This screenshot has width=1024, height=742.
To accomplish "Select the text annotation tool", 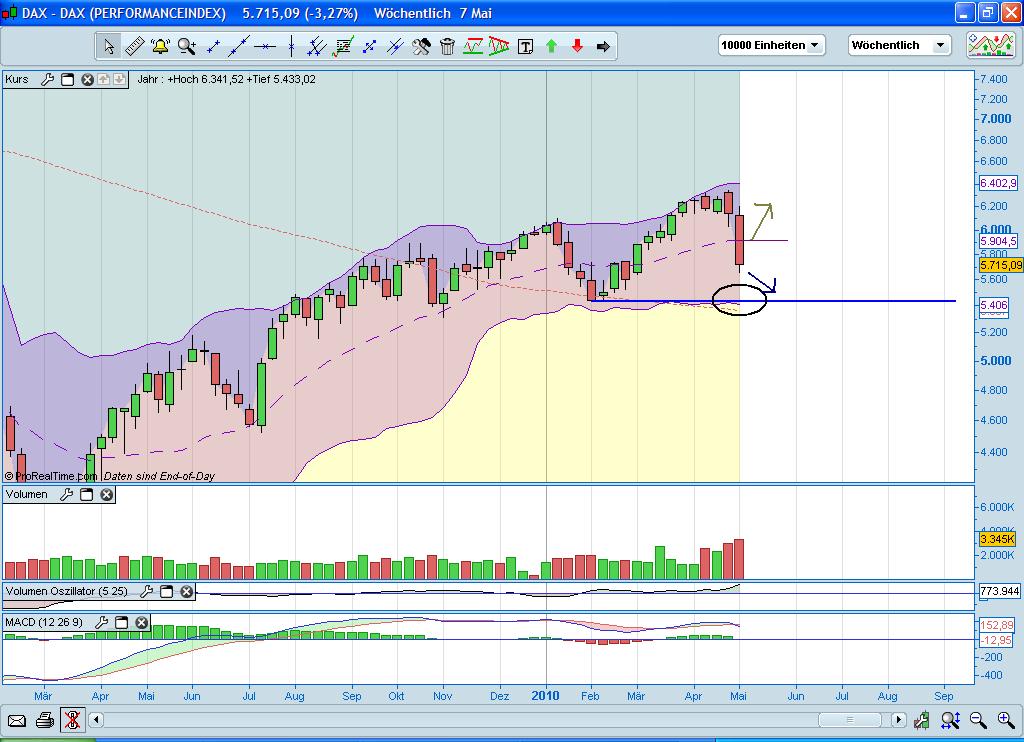I will pos(524,46).
